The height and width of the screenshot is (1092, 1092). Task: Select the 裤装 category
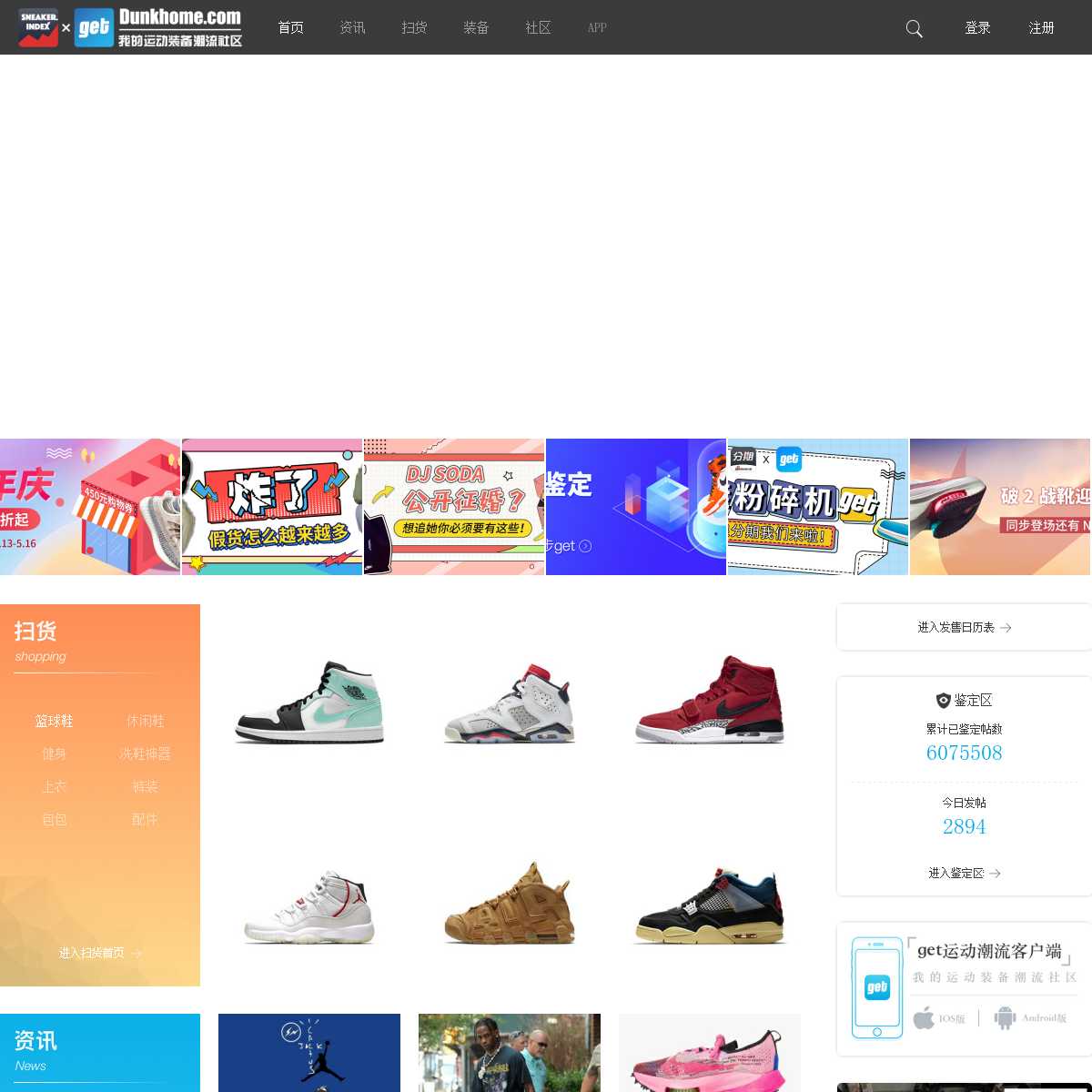[x=146, y=786]
